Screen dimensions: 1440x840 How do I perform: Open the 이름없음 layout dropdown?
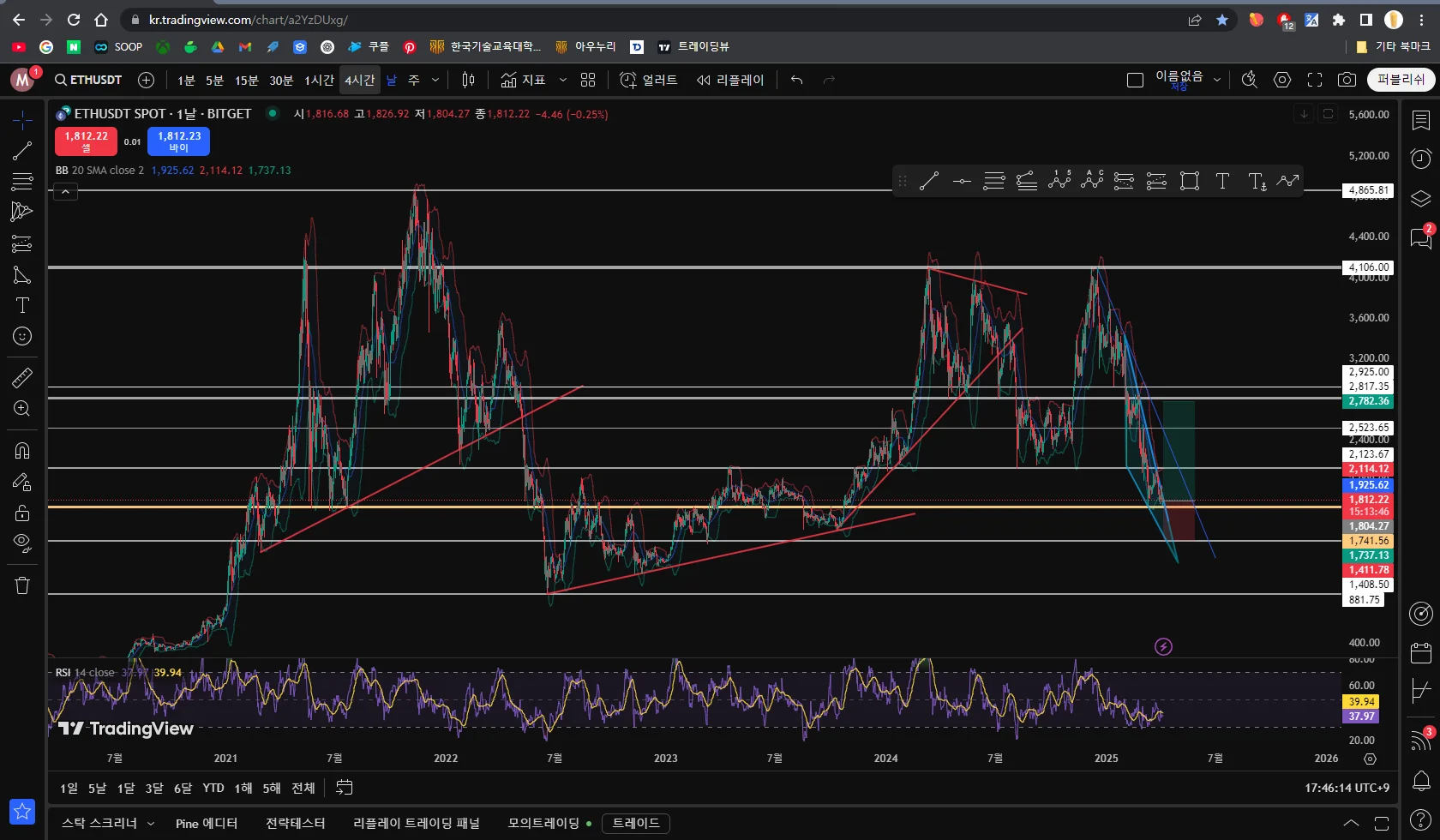(x=1216, y=80)
